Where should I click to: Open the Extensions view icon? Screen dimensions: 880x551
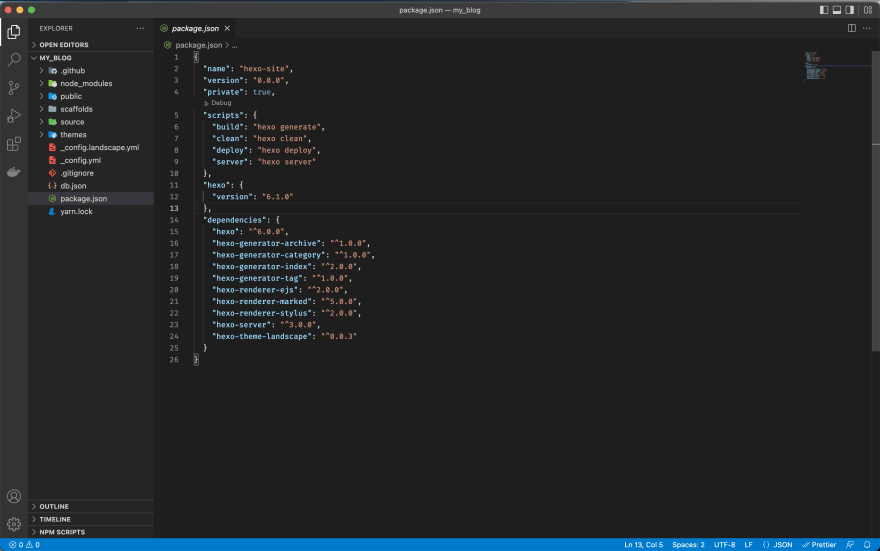coord(13,144)
